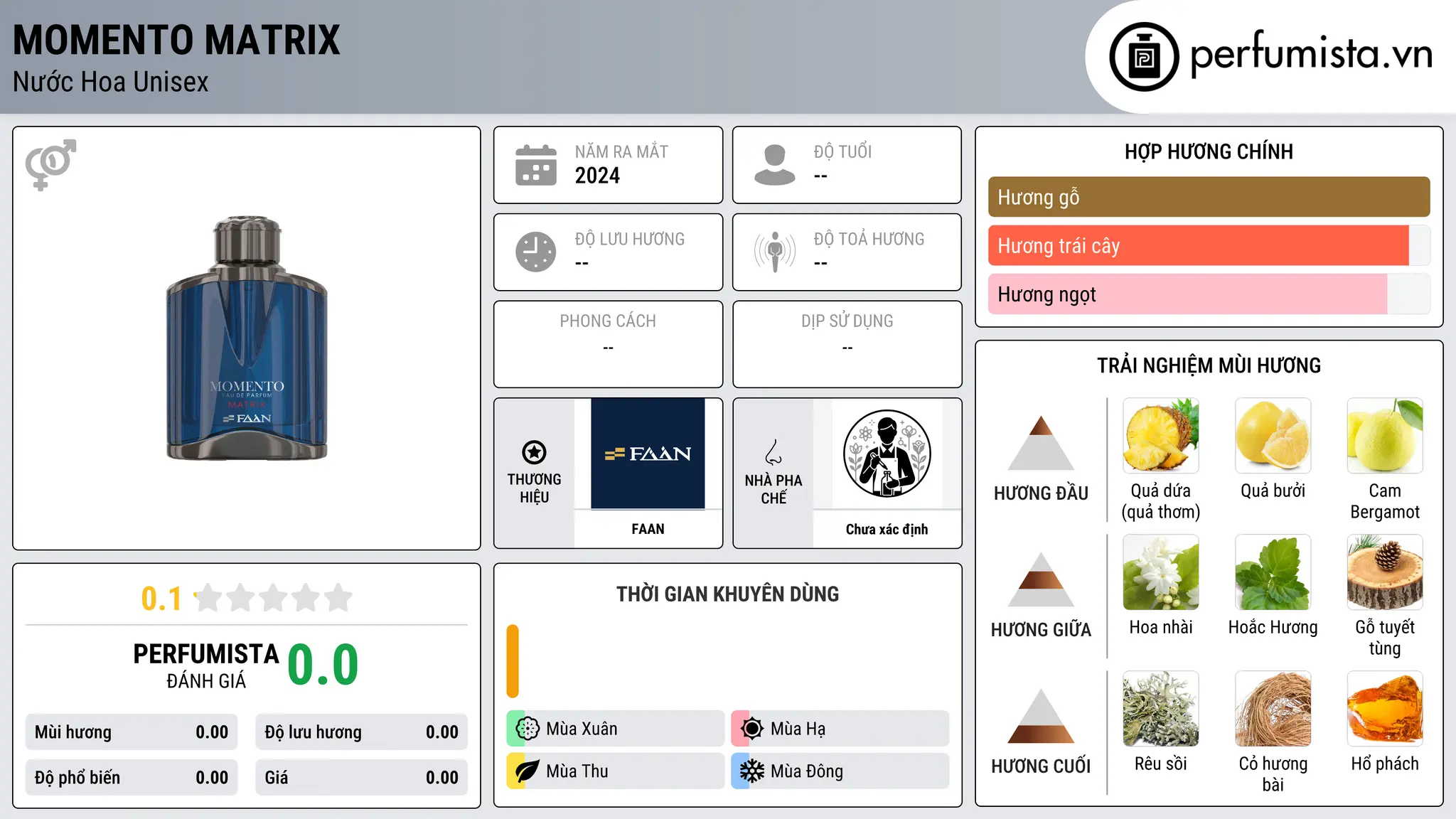The height and width of the screenshot is (819, 1456).
Task: Select the Cam Bergamot note image
Action: coord(1385,436)
